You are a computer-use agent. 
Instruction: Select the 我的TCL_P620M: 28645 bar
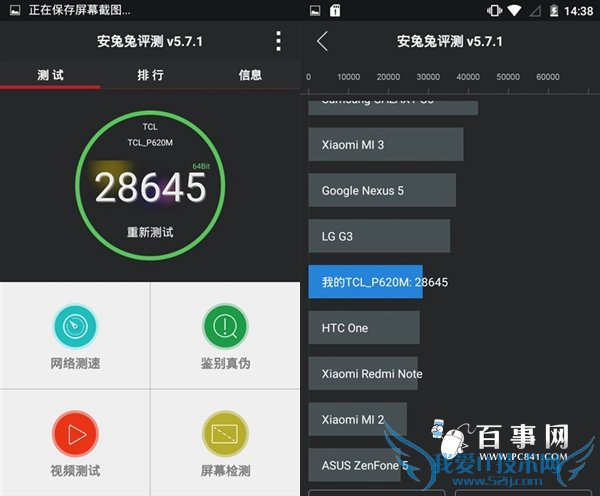pos(365,282)
